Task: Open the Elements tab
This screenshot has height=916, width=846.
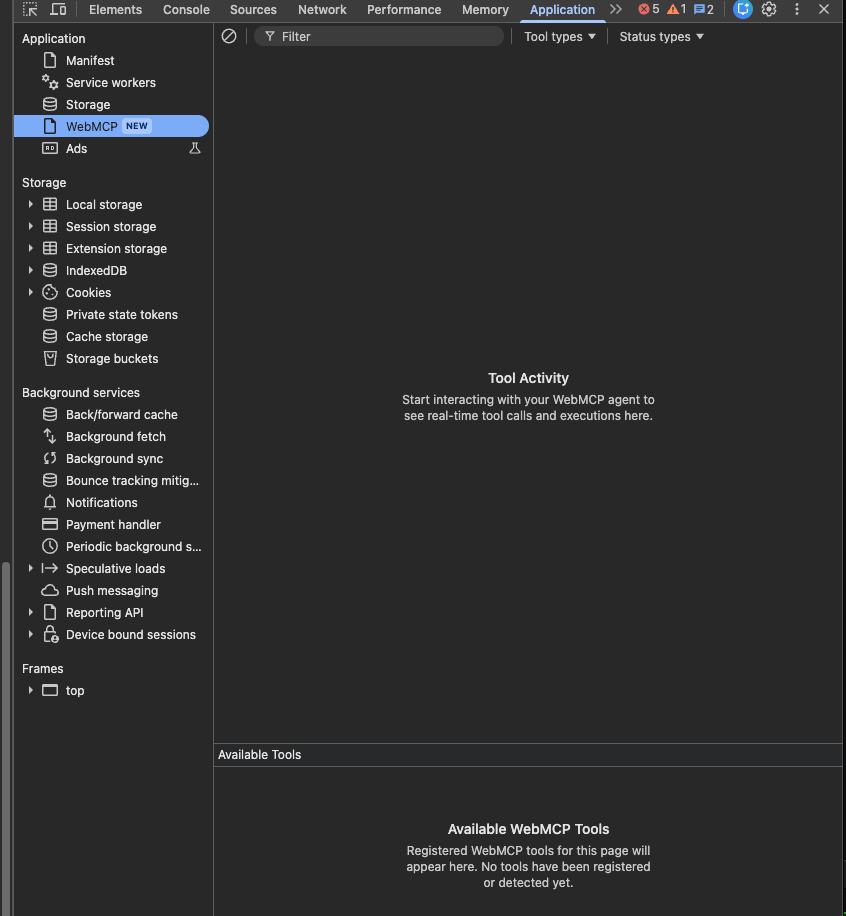Action: pyautogui.click(x=115, y=9)
